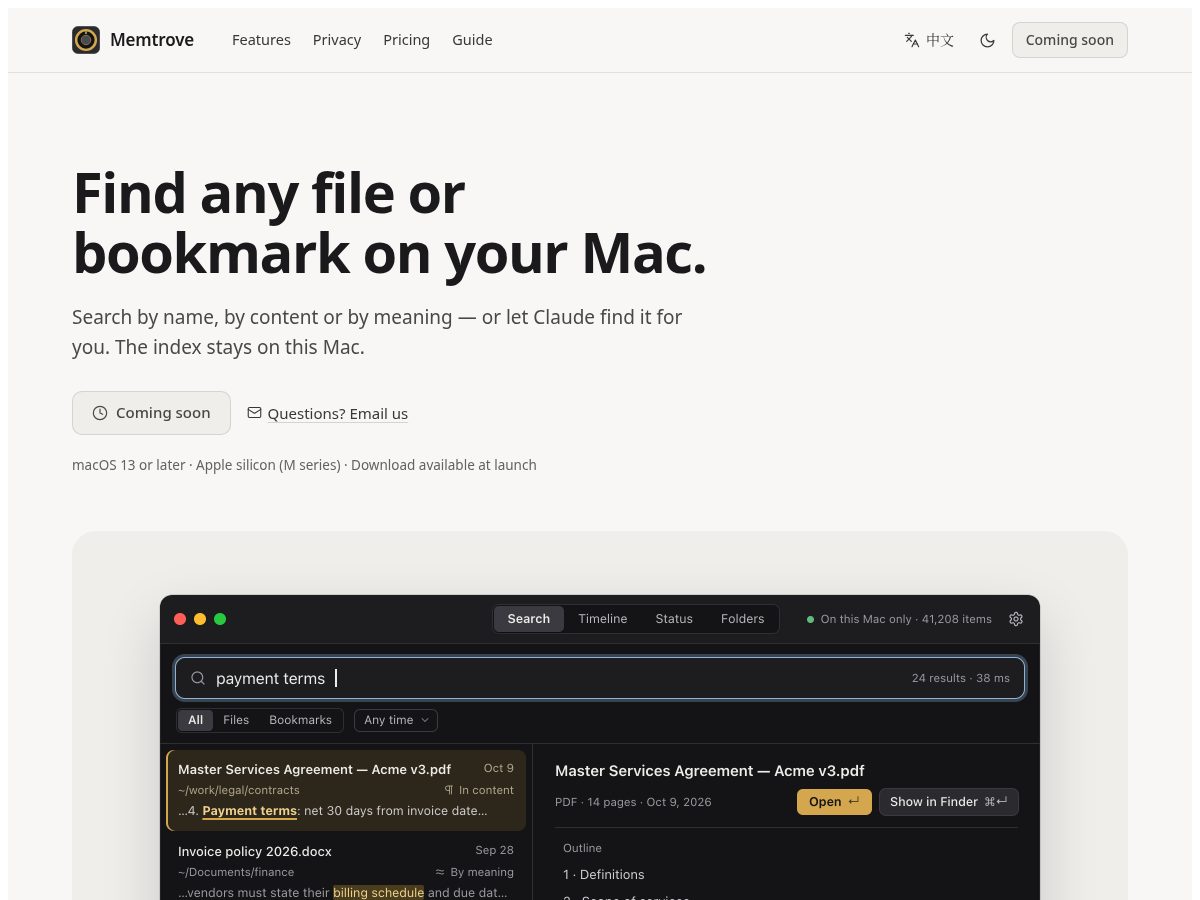Click the Memtrove logo icon

coord(86,40)
